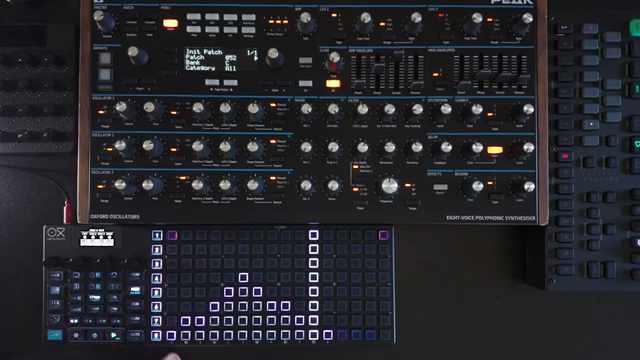Adjust the Mixer Noise level knob
Image resolution: width=640 pixels, height=360 pixels.
pos(333,187)
